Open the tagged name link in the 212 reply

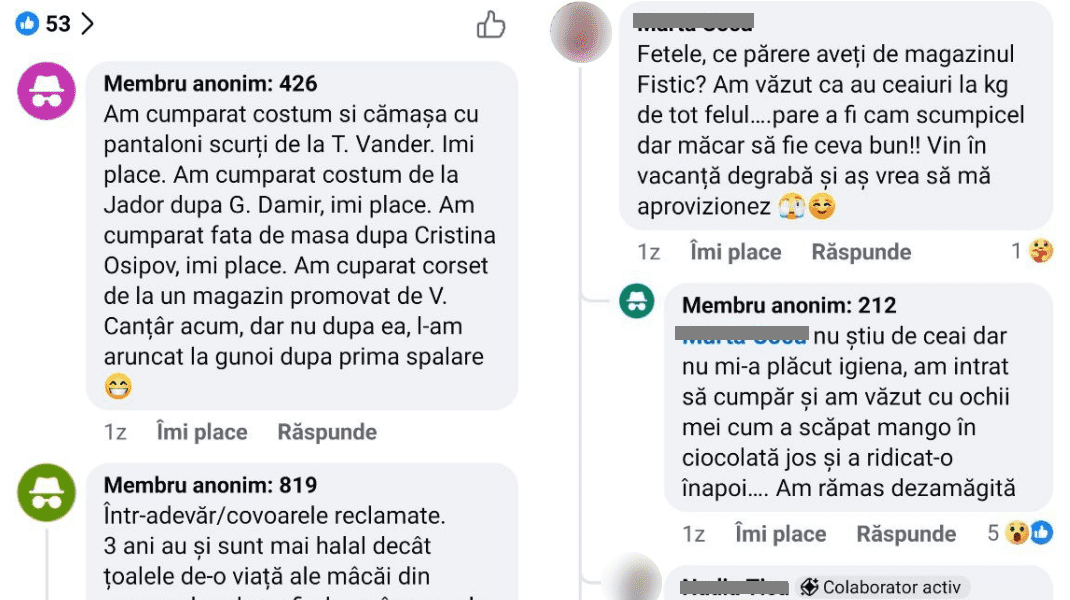coord(742,335)
